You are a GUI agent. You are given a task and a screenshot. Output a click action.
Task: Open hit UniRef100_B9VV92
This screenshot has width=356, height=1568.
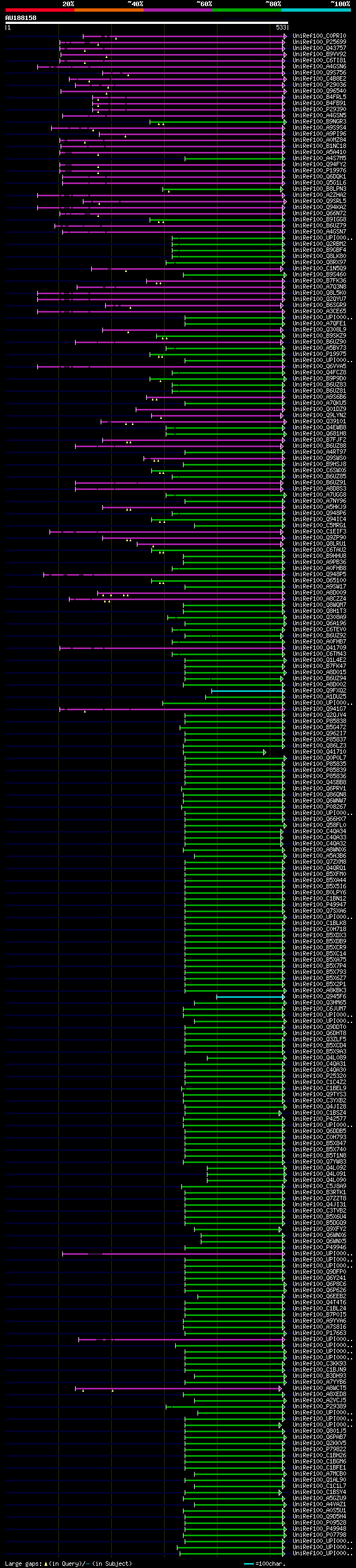pyautogui.click(x=319, y=54)
